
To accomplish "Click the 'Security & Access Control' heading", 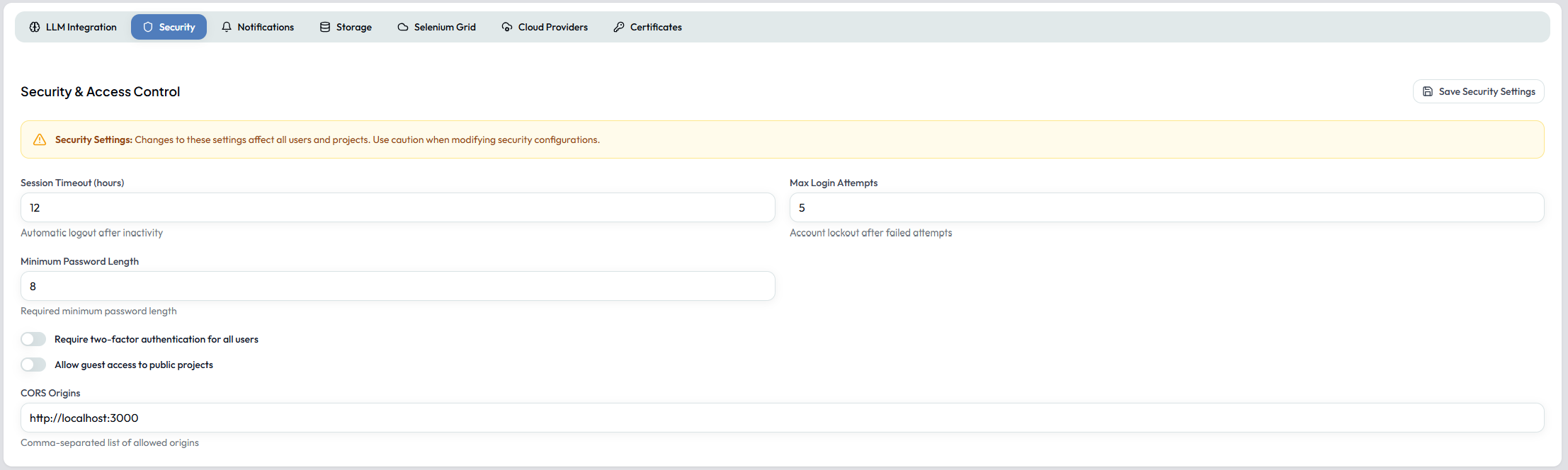I will (x=101, y=91).
